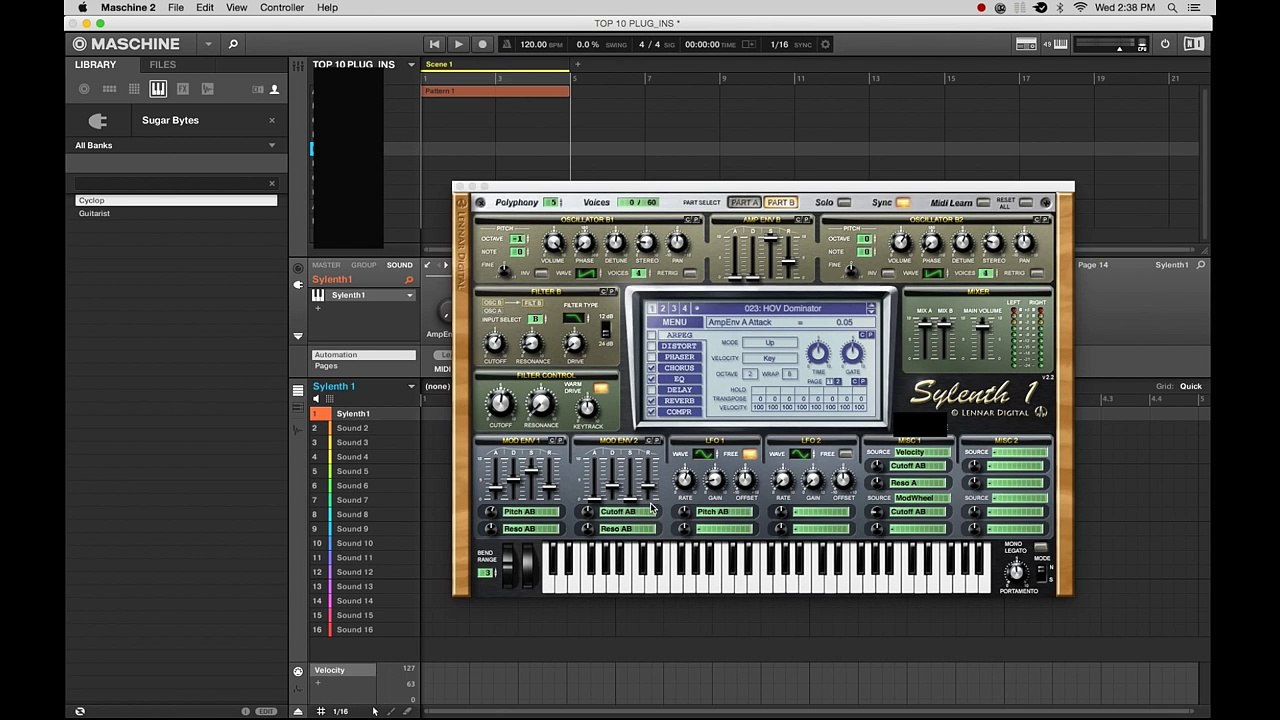Screen dimensions: 1280x720
Task: Switch to the GROUP tab
Action: [x=363, y=265]
